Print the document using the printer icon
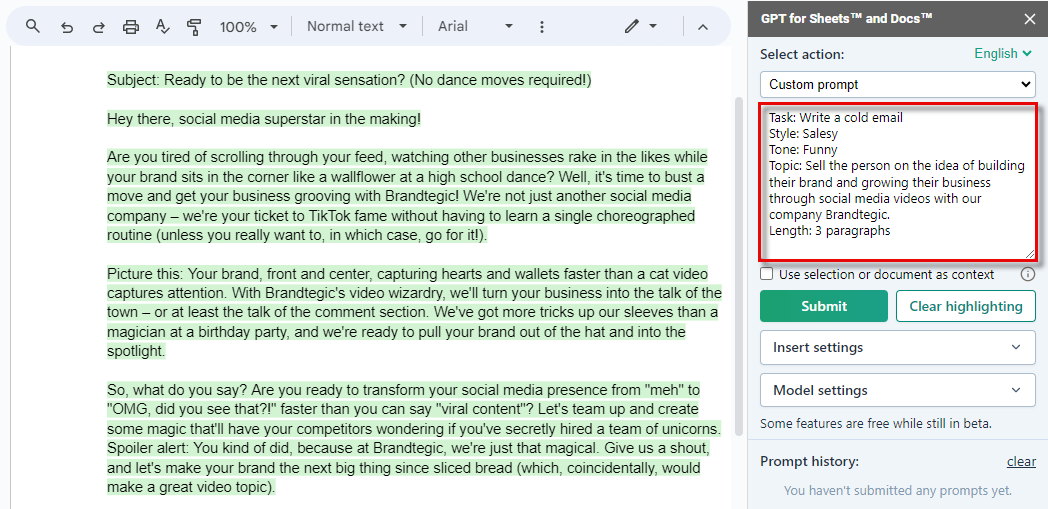1048x509 pixels. pos(131,27)
